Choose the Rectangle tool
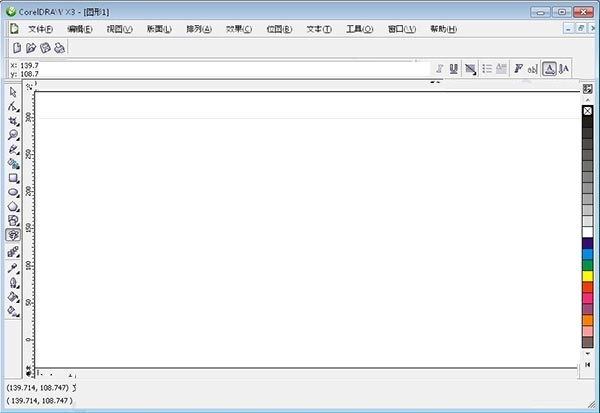 pos(14,178)
